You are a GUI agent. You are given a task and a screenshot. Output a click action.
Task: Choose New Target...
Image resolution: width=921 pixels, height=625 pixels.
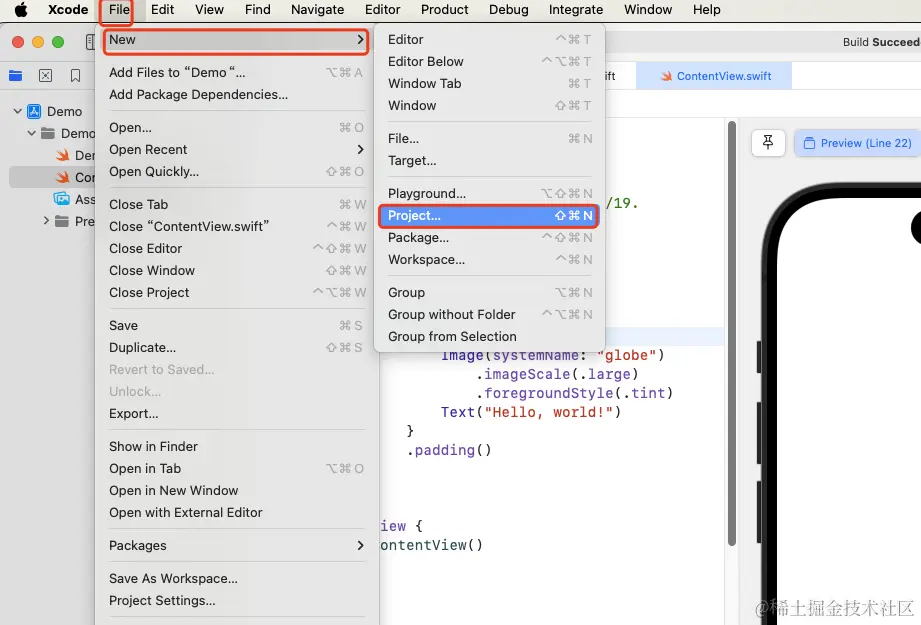pyautogui.click(x=489, y=160)
